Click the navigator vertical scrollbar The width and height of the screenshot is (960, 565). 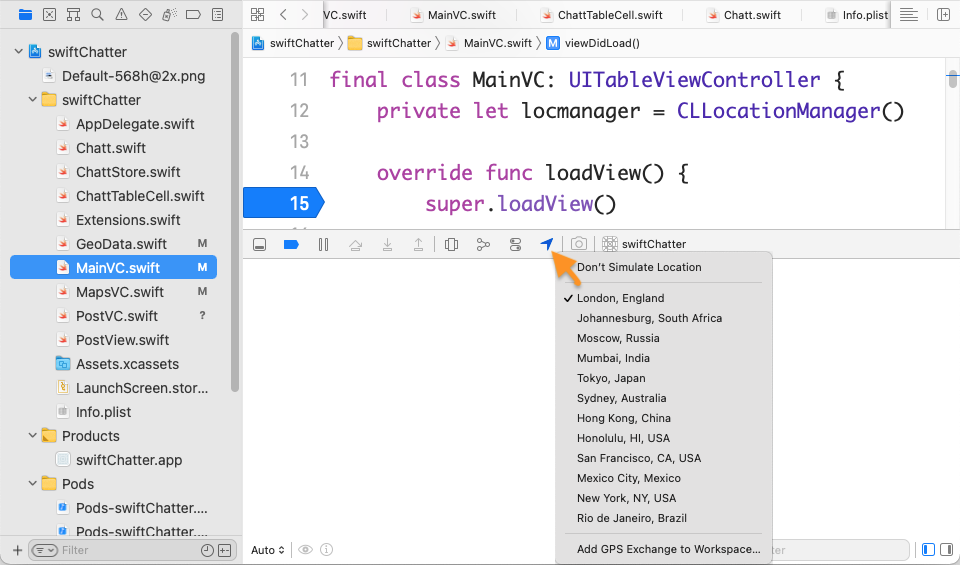235,220
